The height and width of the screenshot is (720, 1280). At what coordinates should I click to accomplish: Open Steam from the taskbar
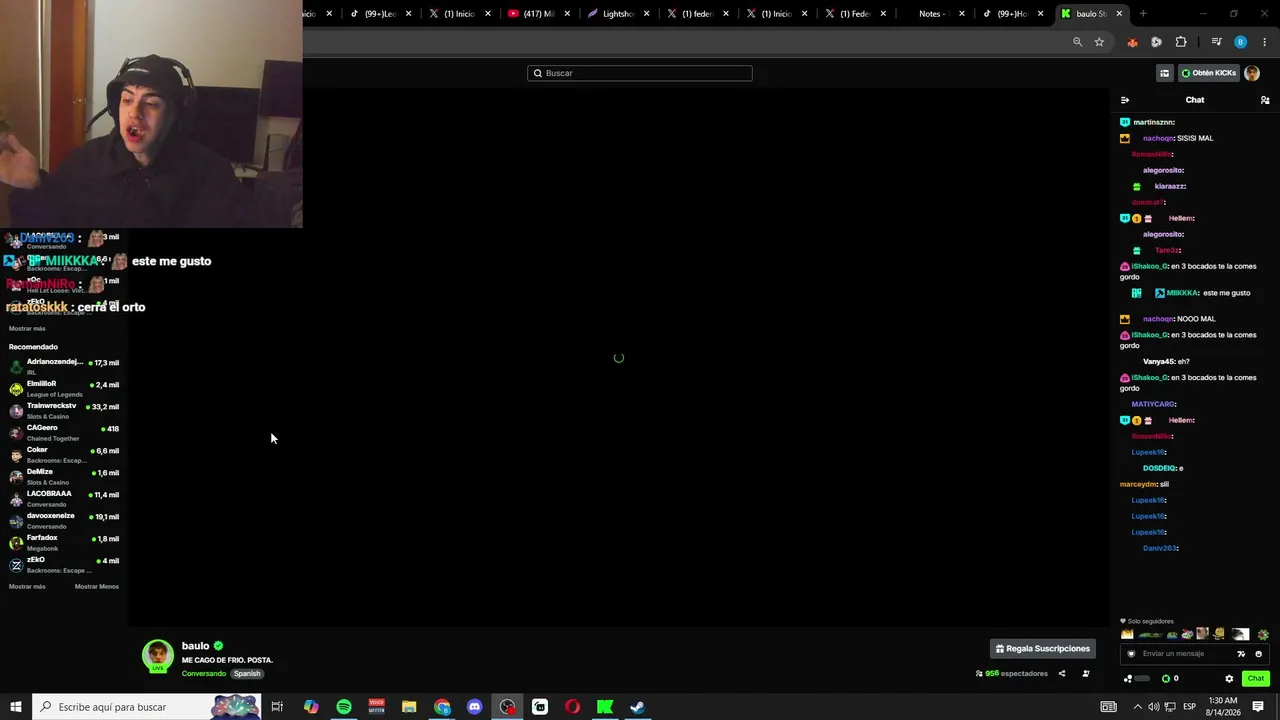tap(637, 707)
